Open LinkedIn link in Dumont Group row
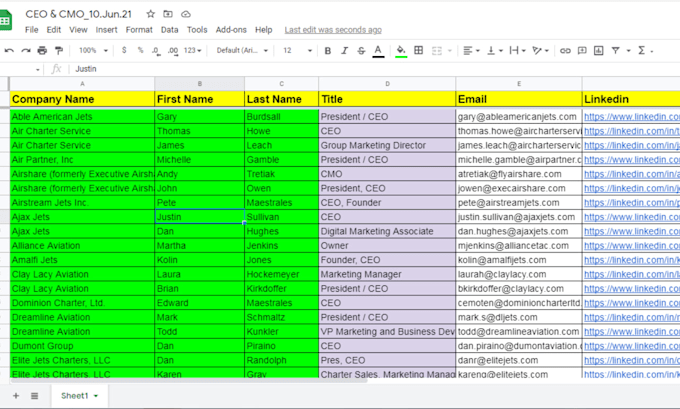Screen dimensions: 680x409 (x=631, y=346)
